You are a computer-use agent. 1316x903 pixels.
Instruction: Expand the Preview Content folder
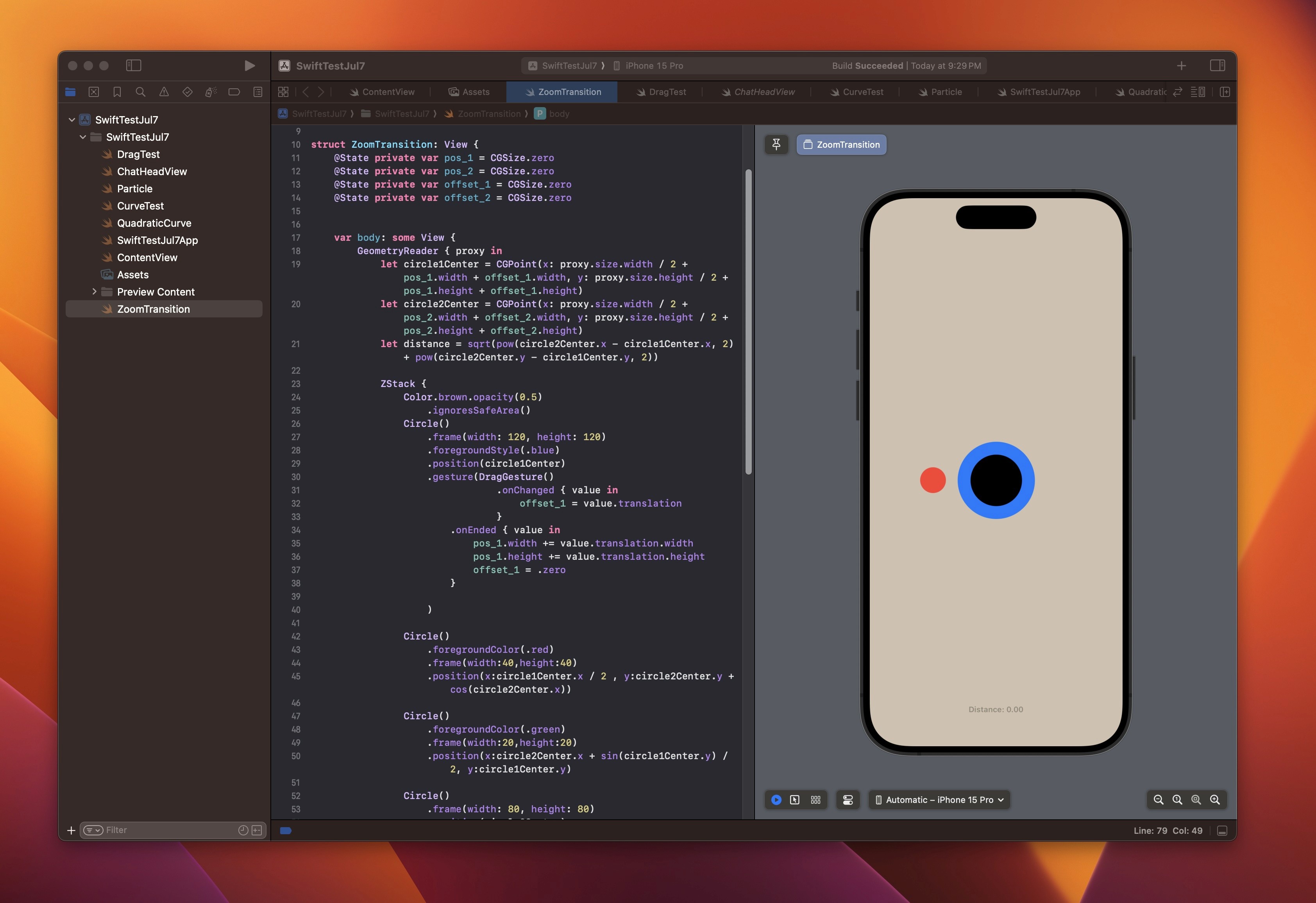coord(94,292)
